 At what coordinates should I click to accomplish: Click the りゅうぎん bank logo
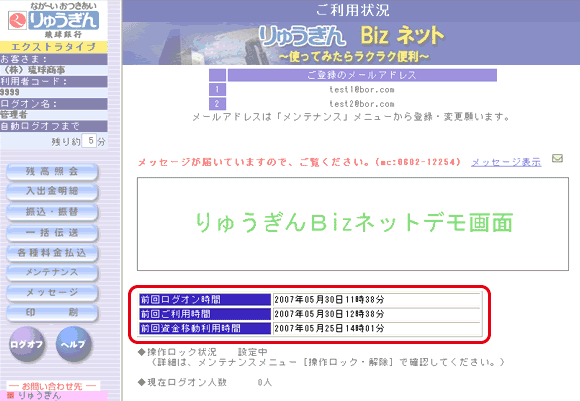(54, 21)
